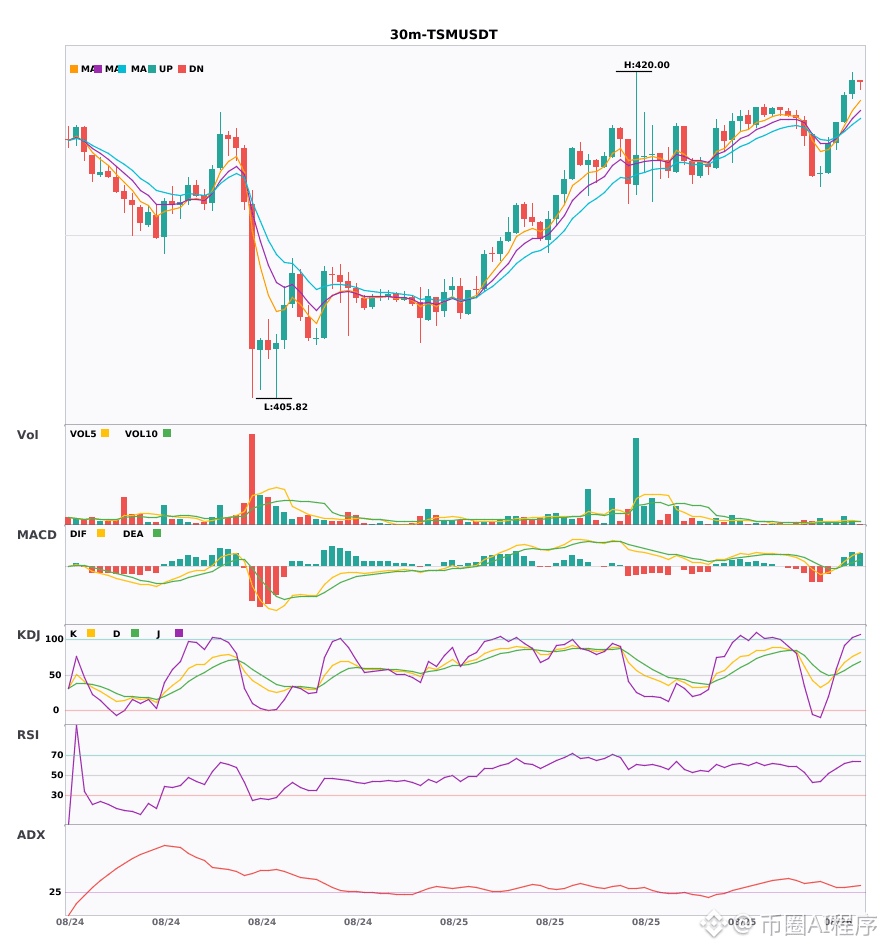Image resolution: width=885 pixels, height=950 pixels.
Task: Select the L:405.82 low price label
Action: pyautogui.click(x=285, y=407)
